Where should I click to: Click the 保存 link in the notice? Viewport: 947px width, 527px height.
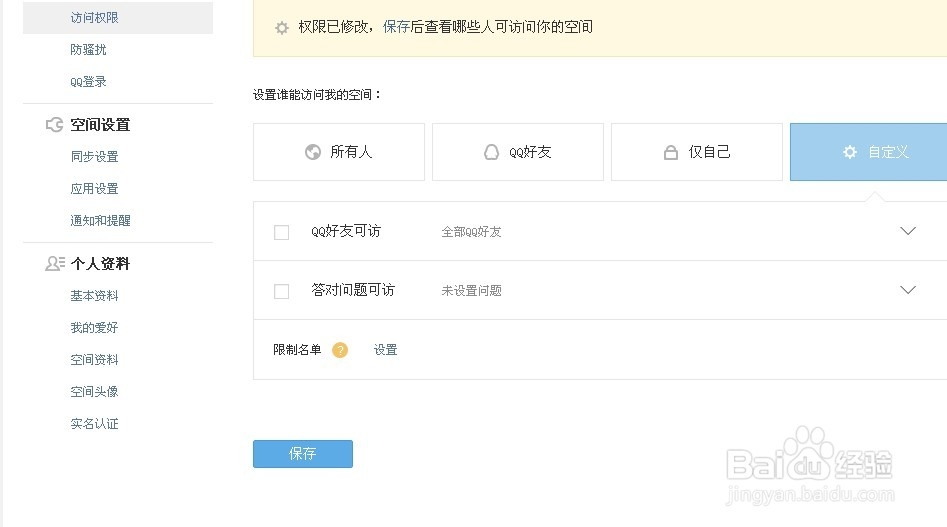(396, 27)
